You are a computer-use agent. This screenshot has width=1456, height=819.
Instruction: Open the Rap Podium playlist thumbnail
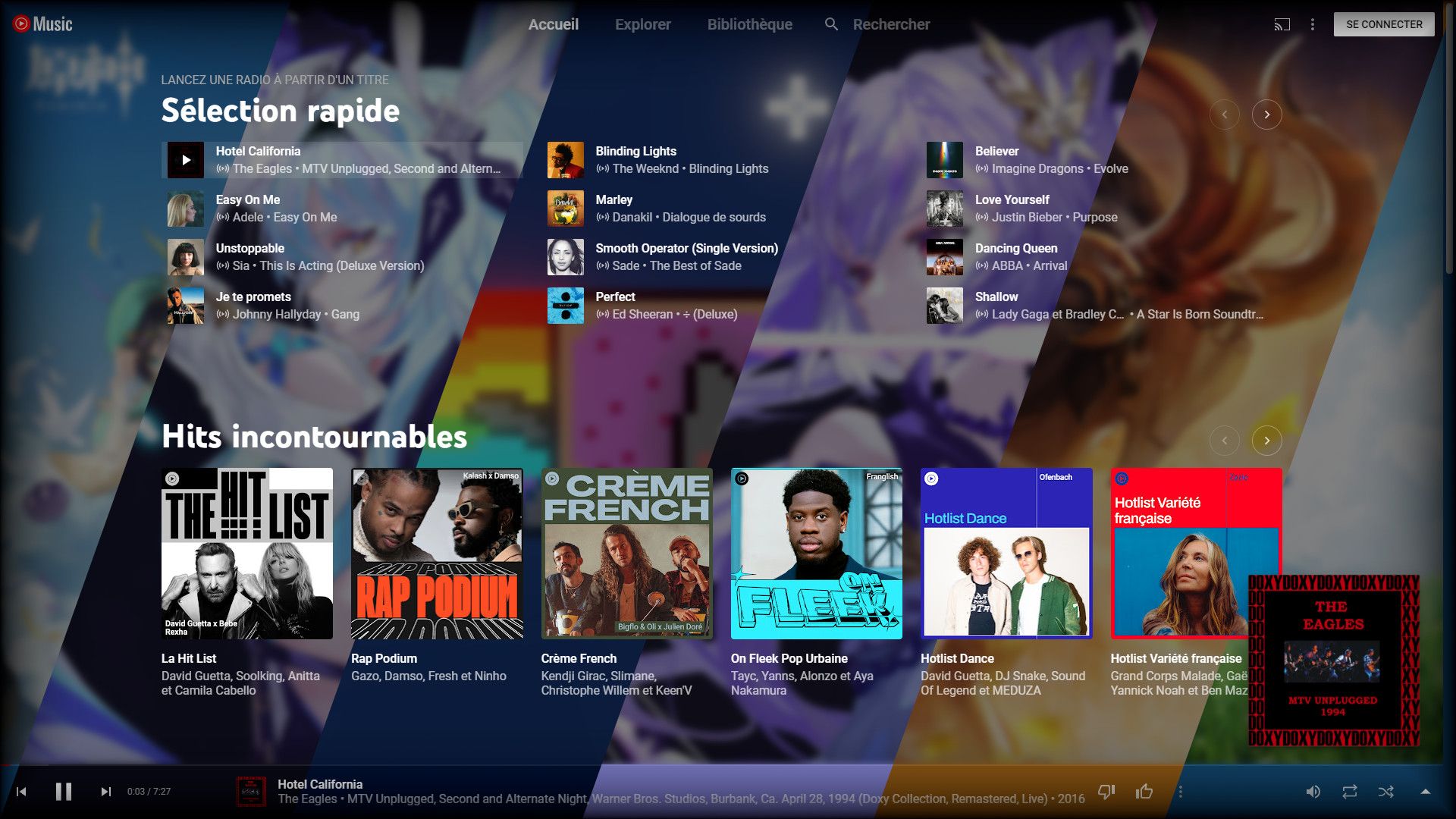pyautogui.click(x=436, y=553)
